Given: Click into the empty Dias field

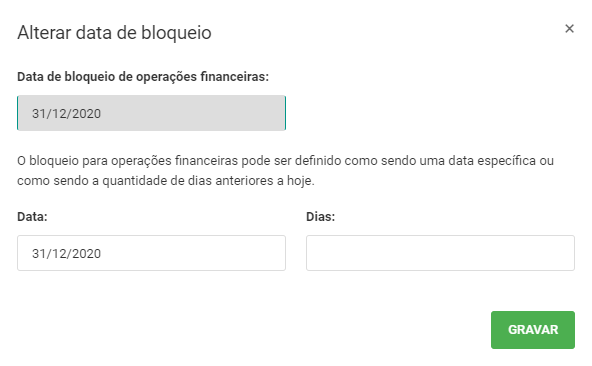Looking at the screenshot, I should coord(440,253).
